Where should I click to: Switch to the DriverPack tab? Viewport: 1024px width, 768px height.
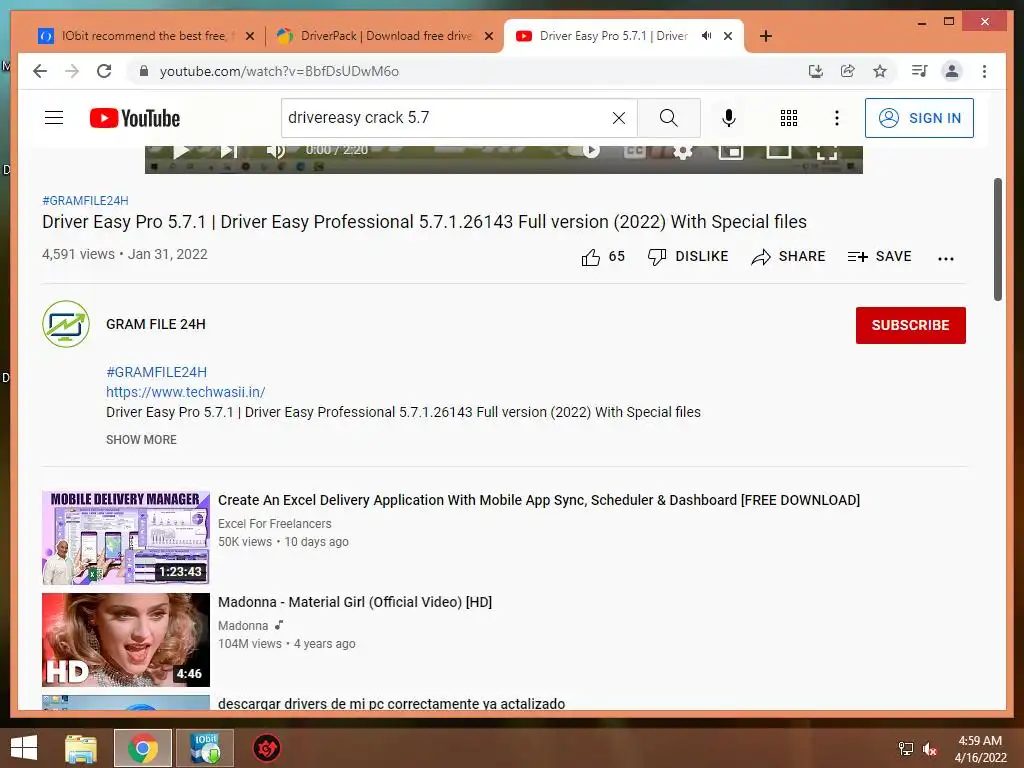(387, 36)
